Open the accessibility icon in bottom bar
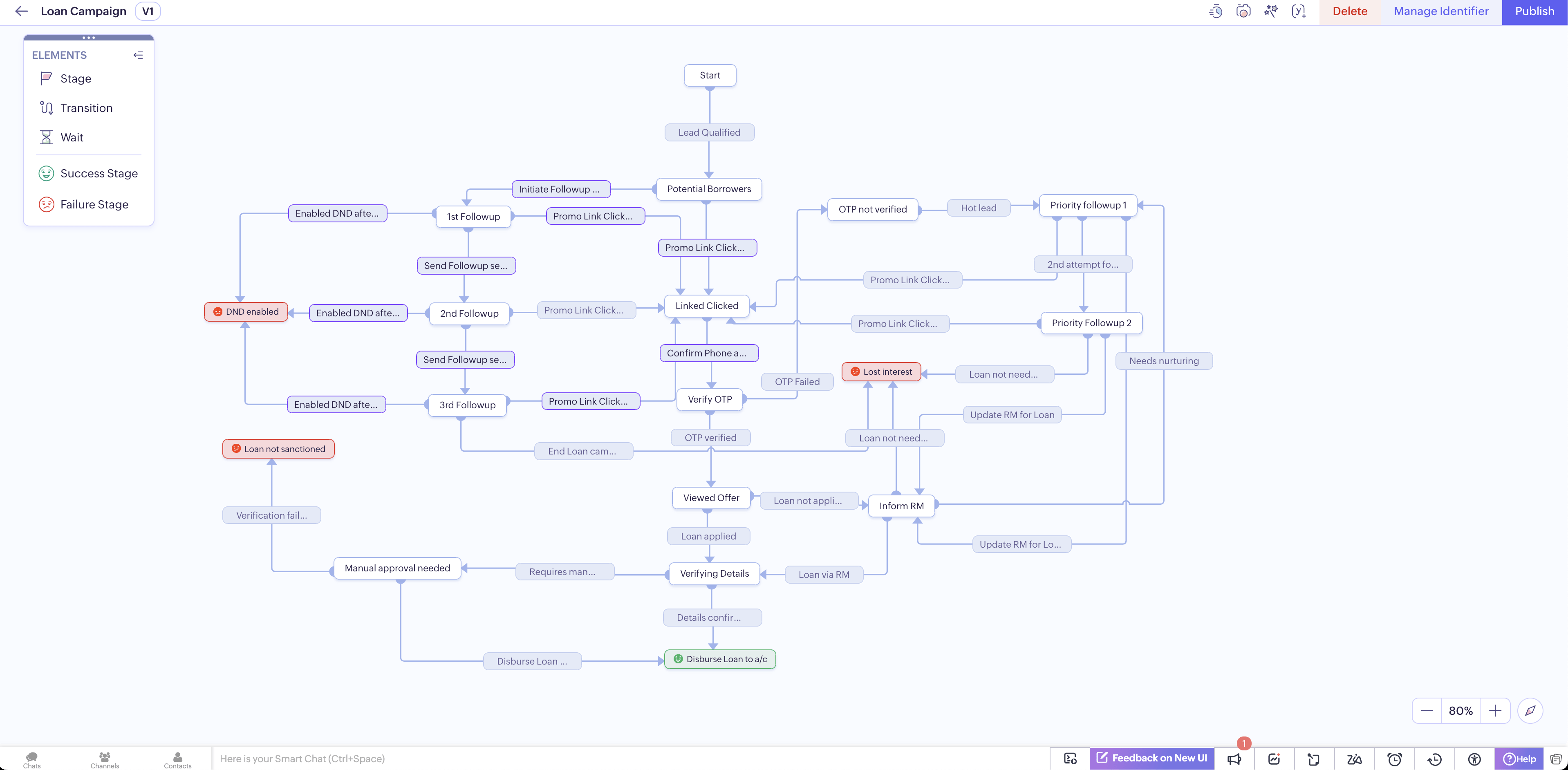This screenshot has height=770, width=1568. click(x=1474, y=759)
